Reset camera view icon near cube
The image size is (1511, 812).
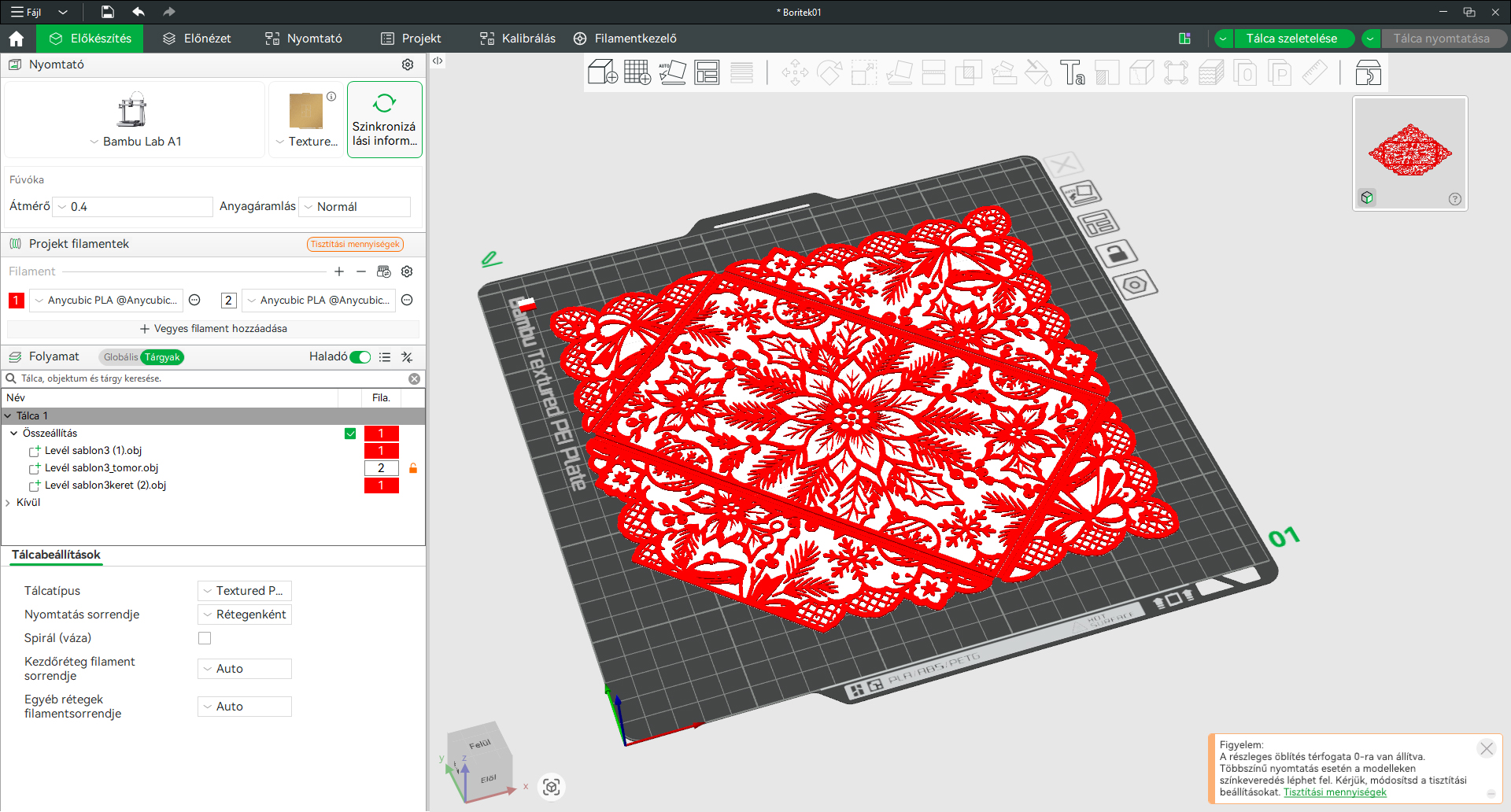click(552, 787)
